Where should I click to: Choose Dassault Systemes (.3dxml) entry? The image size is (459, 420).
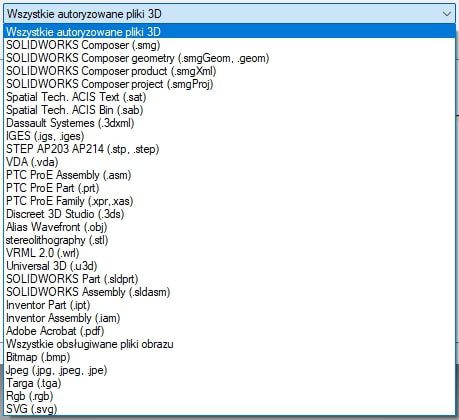pyautogui.click(x=229, y=123)
